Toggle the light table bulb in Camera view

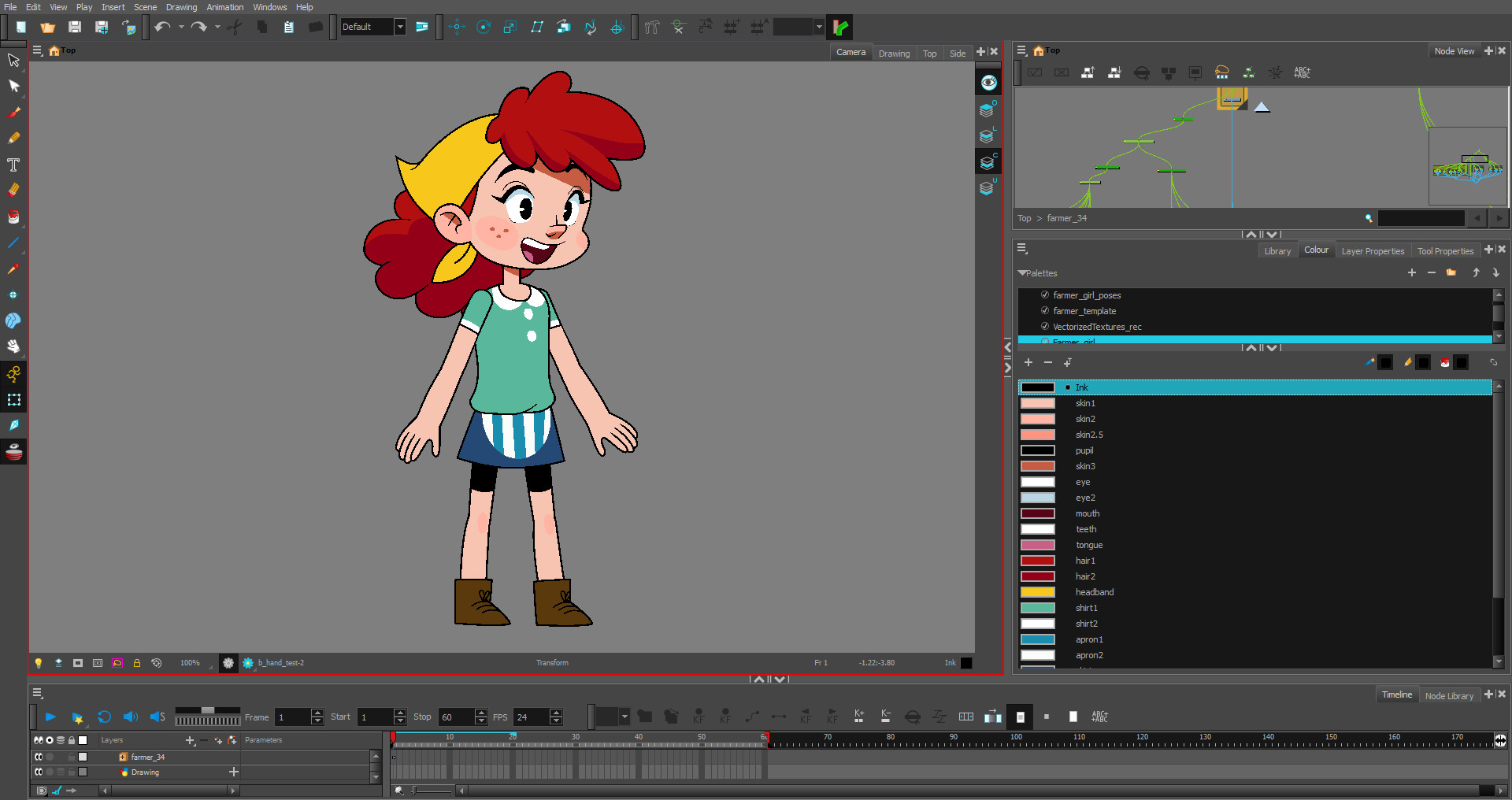38,663
